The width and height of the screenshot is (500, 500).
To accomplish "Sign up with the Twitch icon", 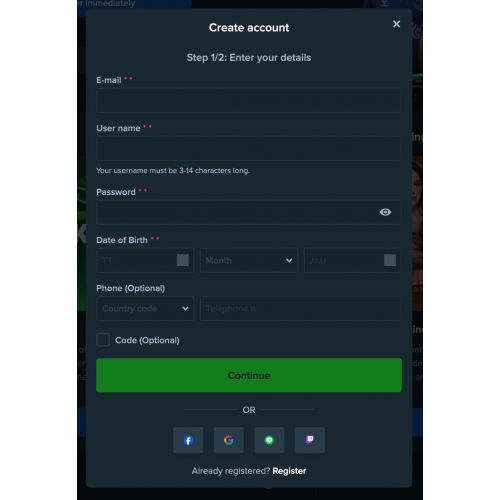I will point(310,440).
